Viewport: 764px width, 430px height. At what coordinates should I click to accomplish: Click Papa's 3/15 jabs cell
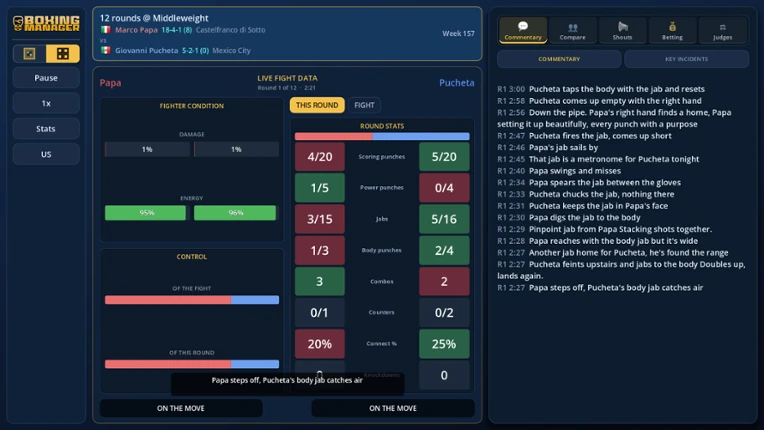pos(320,219)
